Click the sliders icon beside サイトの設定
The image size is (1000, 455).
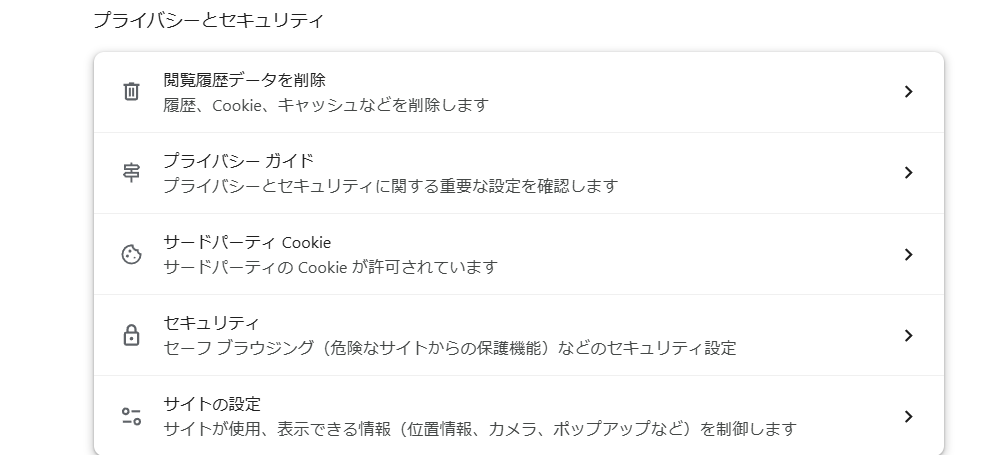pyautogui.click(x=131, y=416)
